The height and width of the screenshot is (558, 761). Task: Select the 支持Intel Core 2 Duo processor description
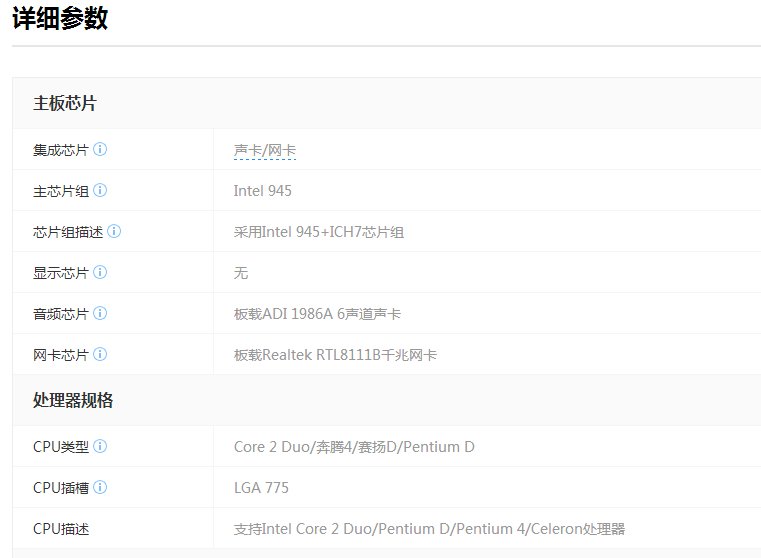coord(428,529)
